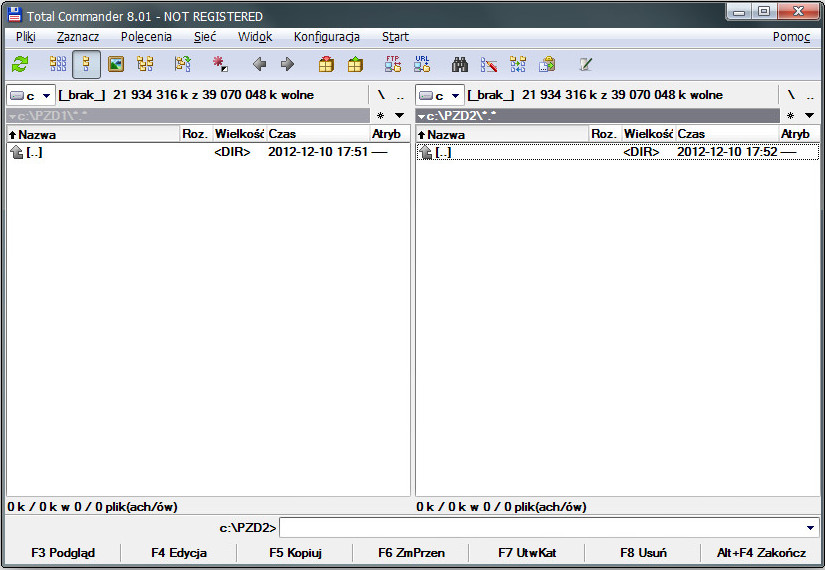Expand the command line history dropdown
The height and width of the screenshot is (570, 825).
810,527
